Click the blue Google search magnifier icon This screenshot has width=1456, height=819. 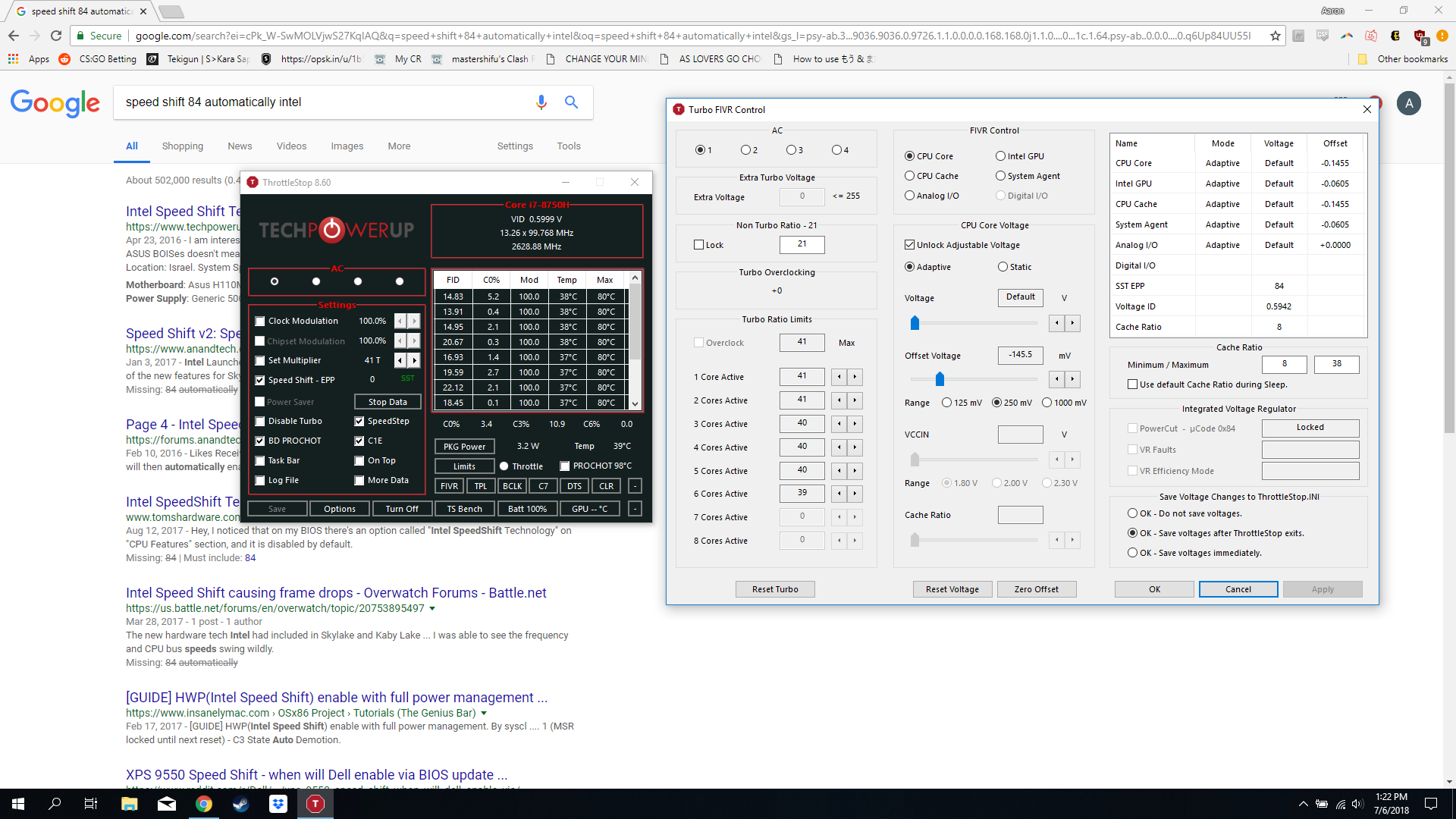[571, 102]
